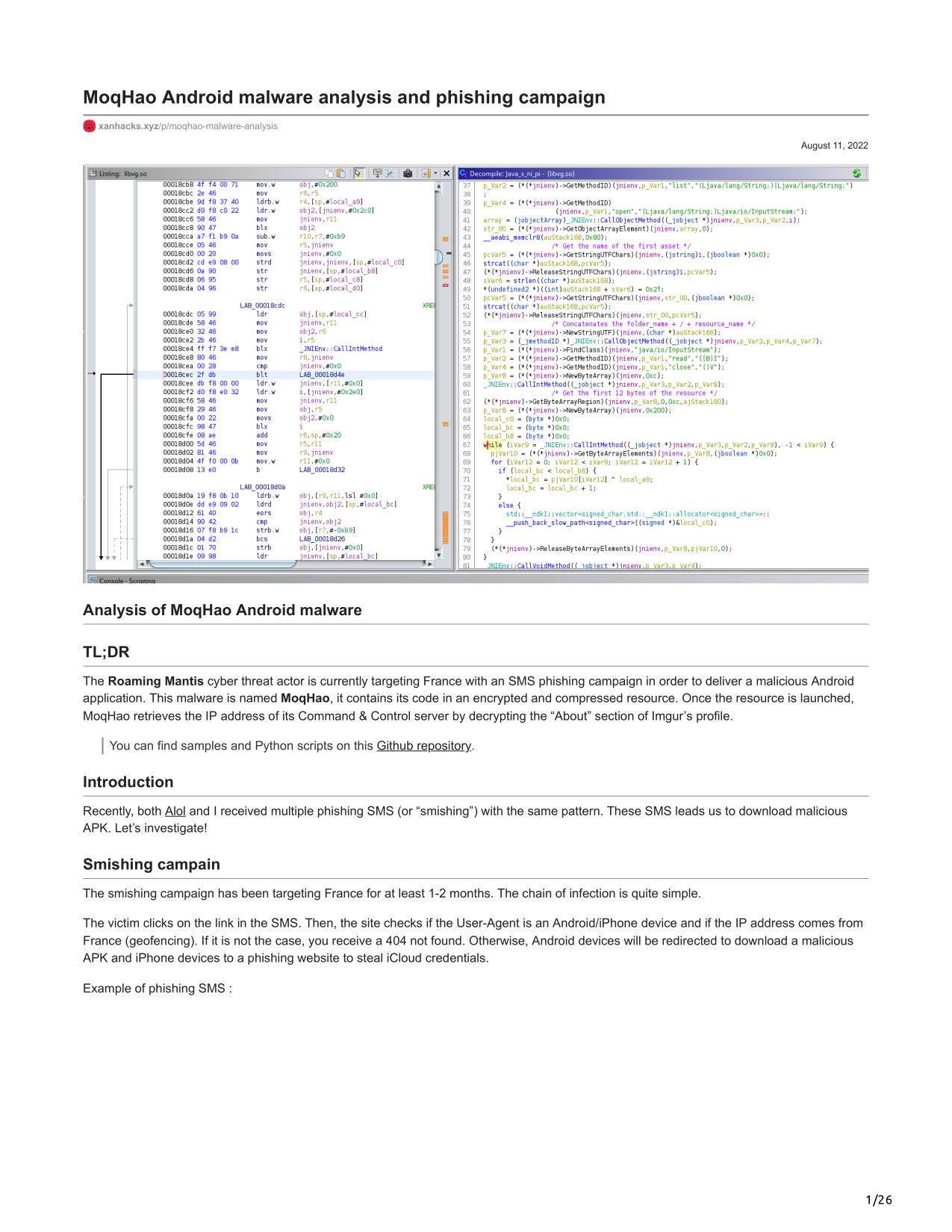Click the Listing horizontal scrollbar right arrow
Screen dimensions: 952x1232
click(429, 564)
